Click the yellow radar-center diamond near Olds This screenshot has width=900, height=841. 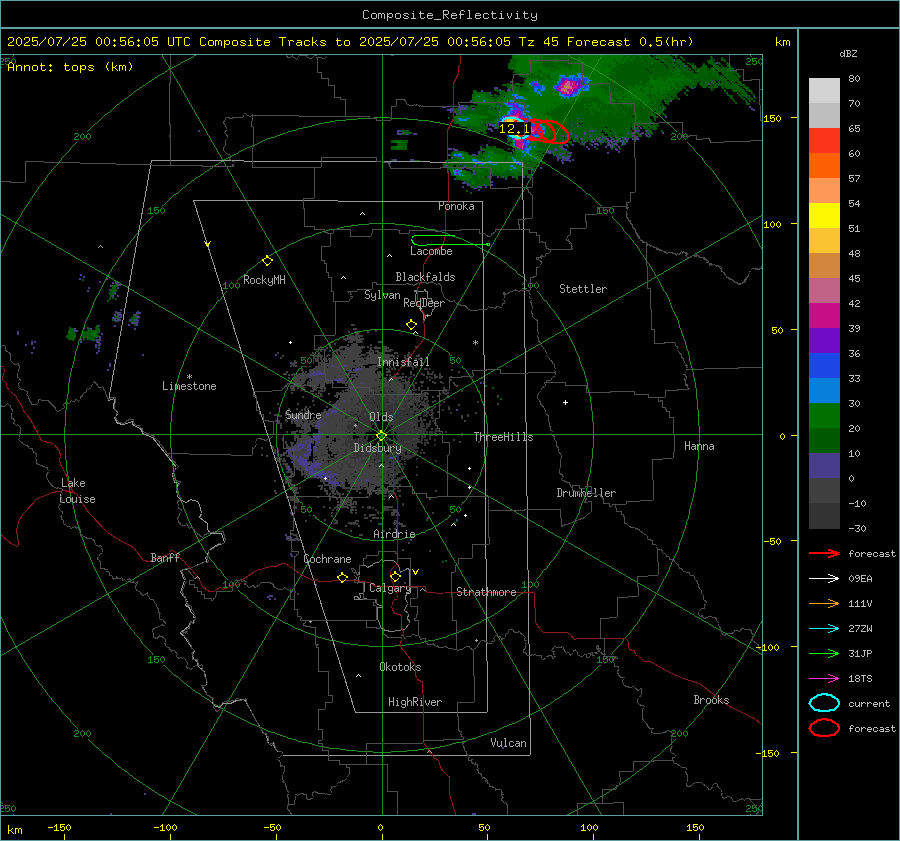click(x=382, y=436)
